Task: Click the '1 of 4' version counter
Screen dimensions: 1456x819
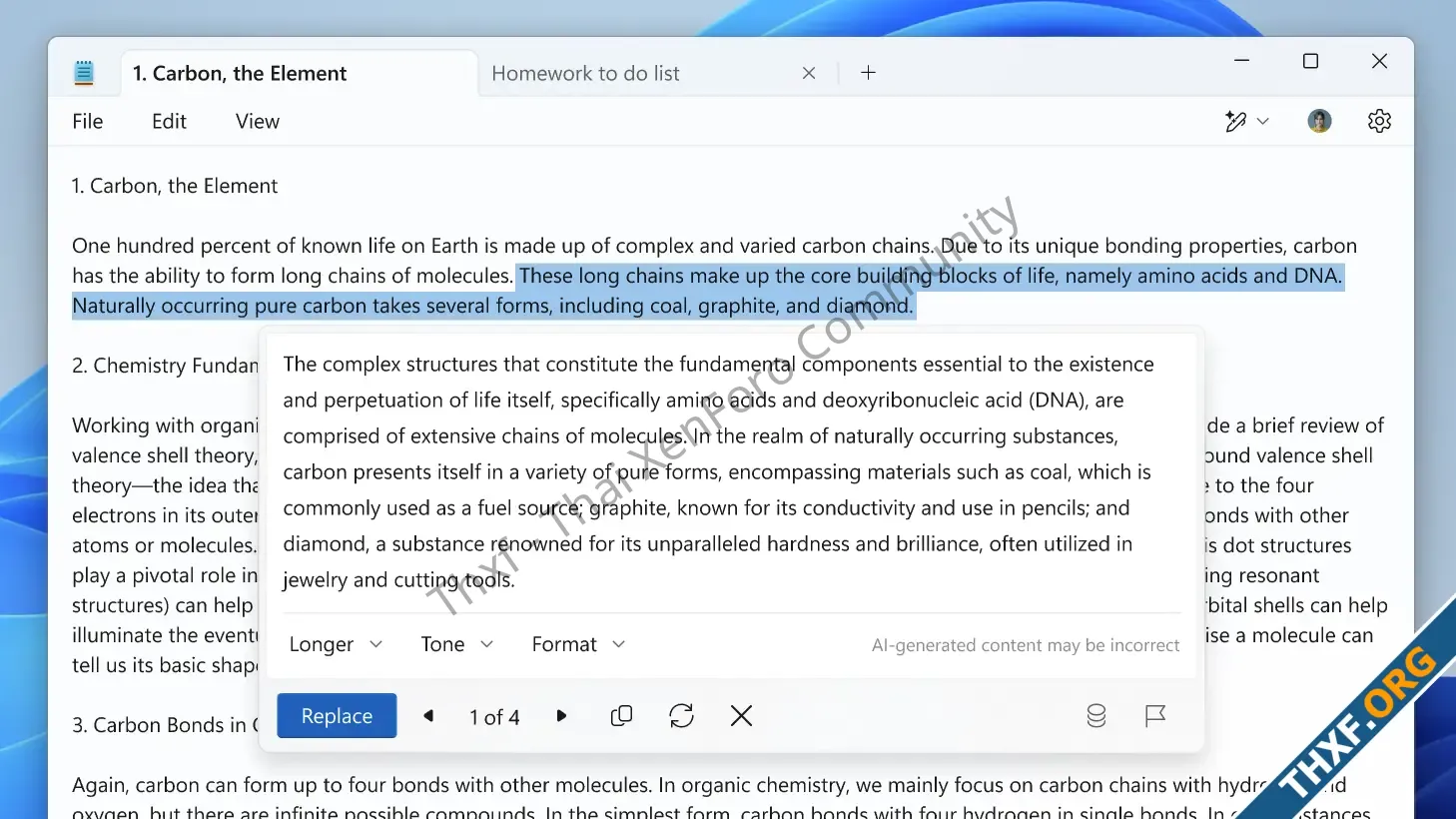Action: coord(494,717)
